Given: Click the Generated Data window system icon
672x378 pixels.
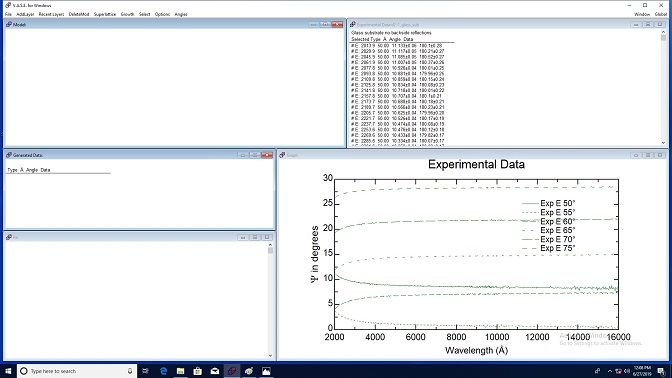Looking at the screenshot, I should 9,155.
